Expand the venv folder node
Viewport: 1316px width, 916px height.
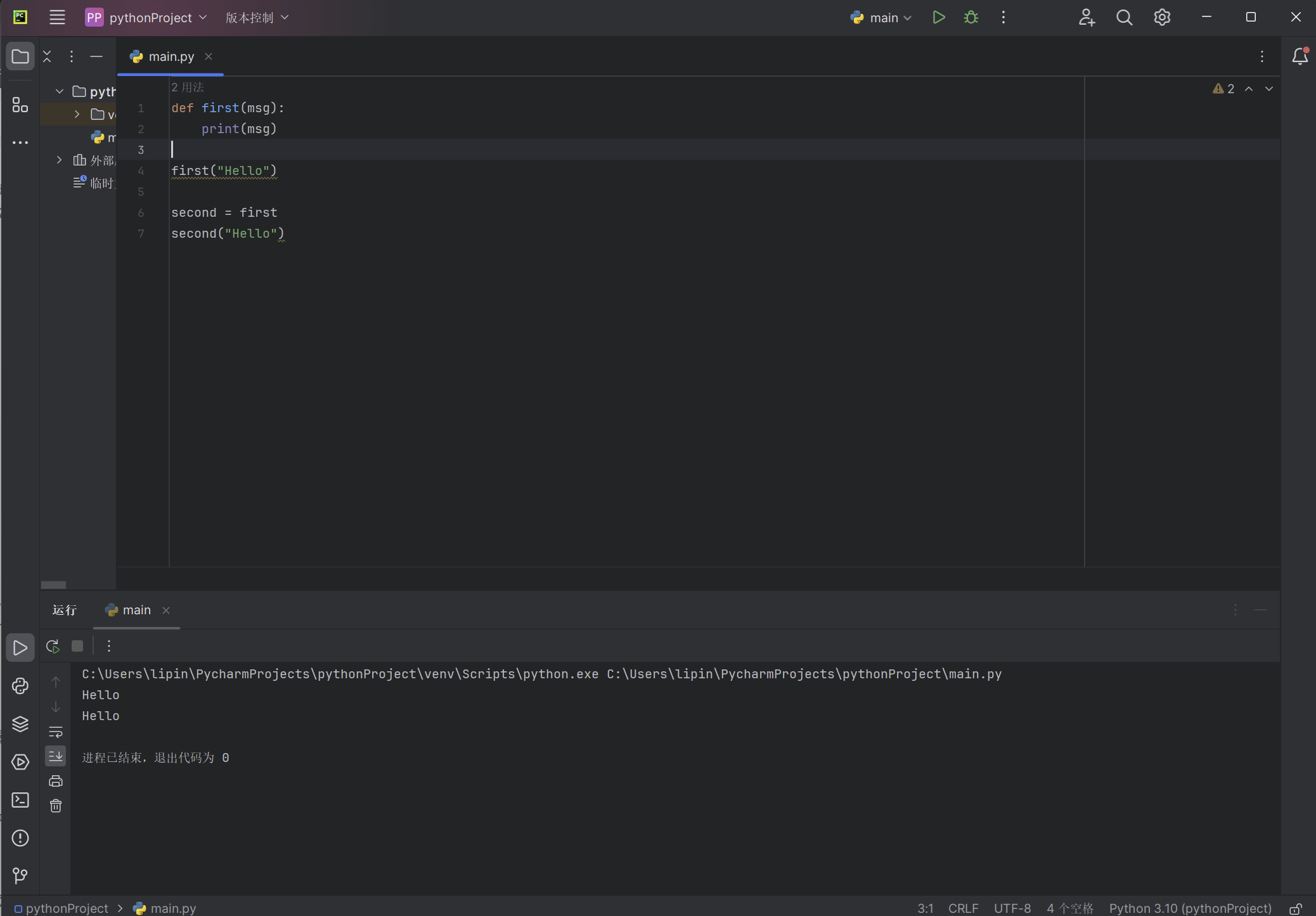(77, 114)
